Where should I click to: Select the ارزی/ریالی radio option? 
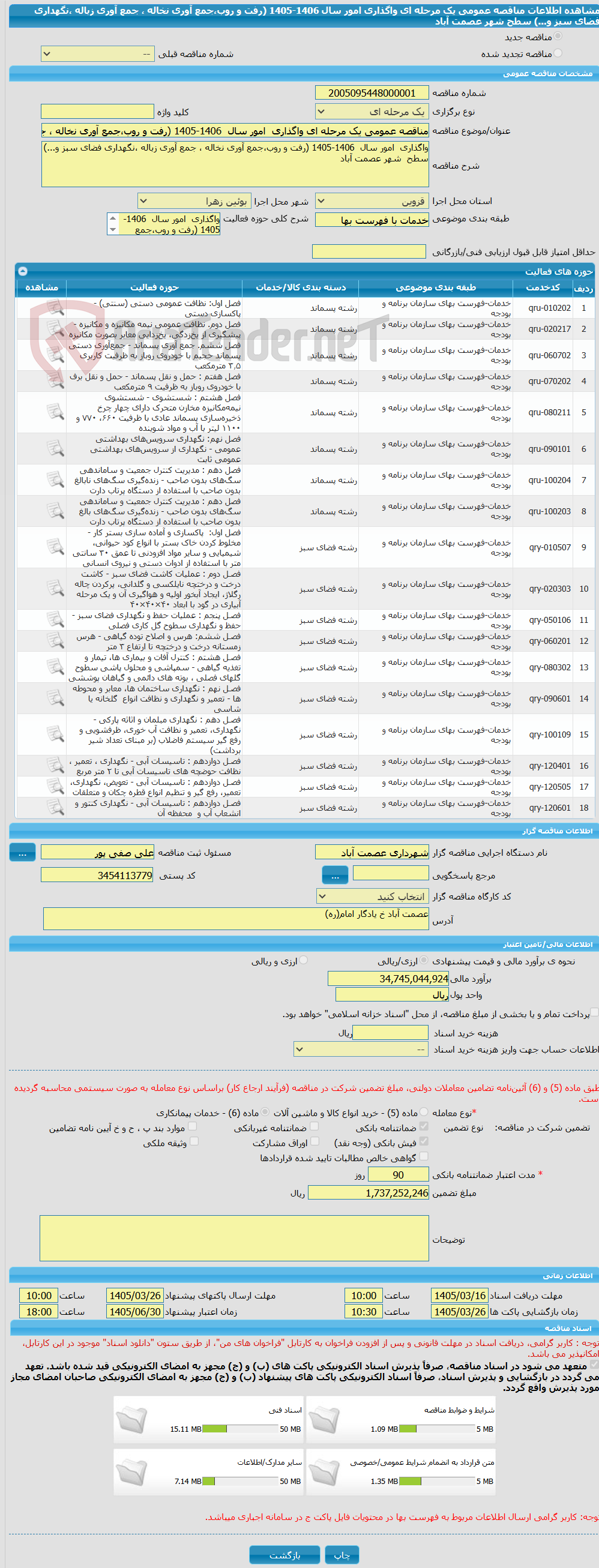(424, 960)
